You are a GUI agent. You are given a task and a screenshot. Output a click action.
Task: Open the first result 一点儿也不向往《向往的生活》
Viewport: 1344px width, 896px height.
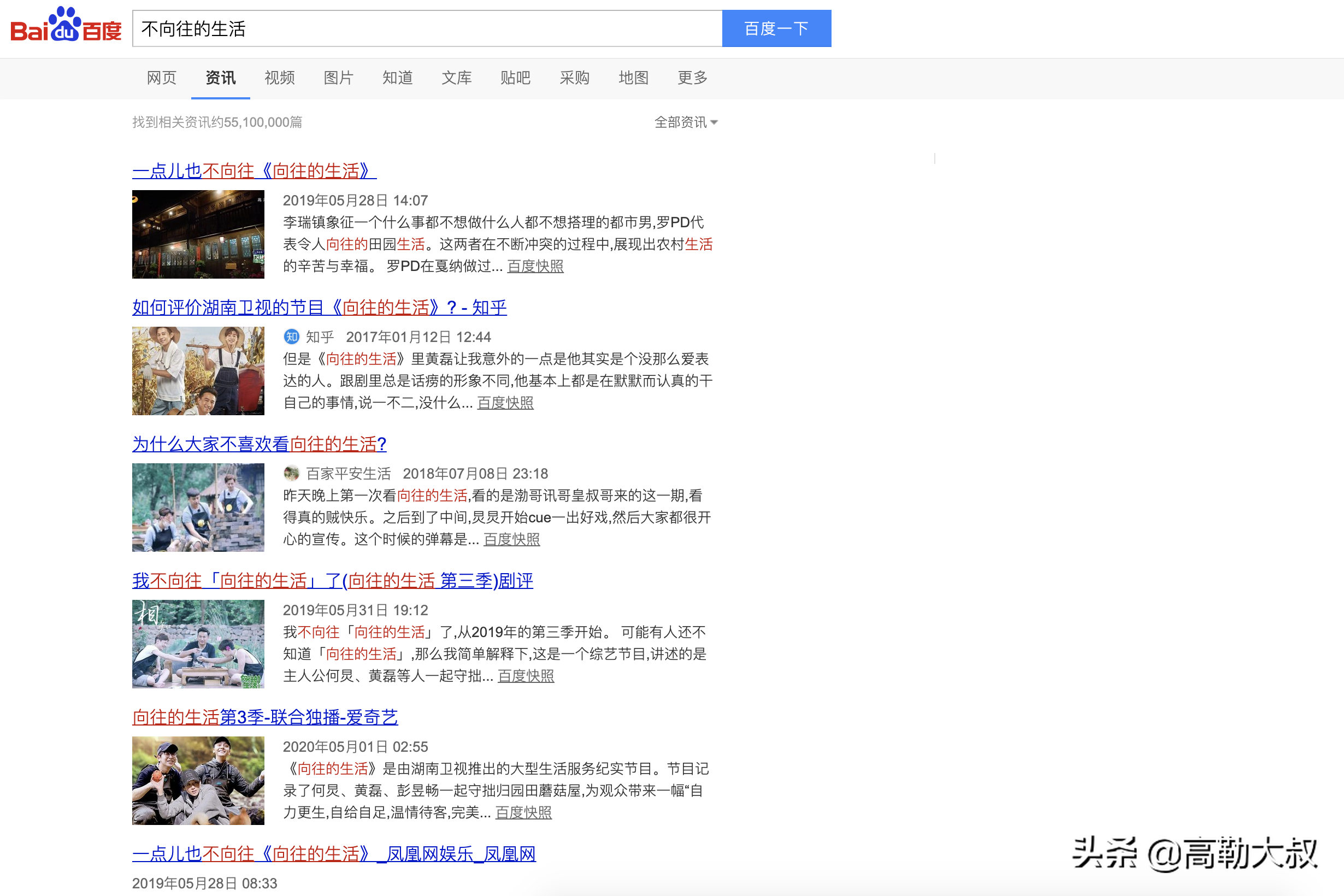254,171
